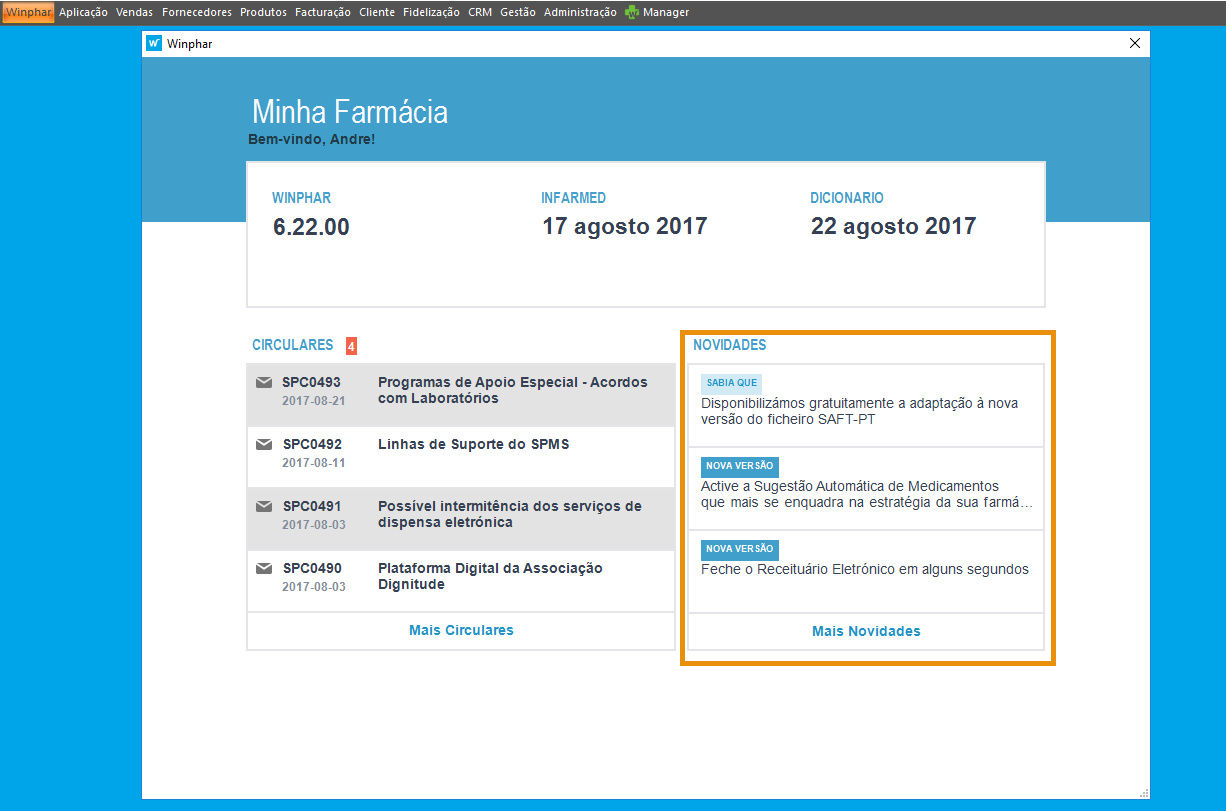Open the Feche o Receituário Eletrónico news
The width and height of the screenshot is (1226, 811).
click(864, 570)
